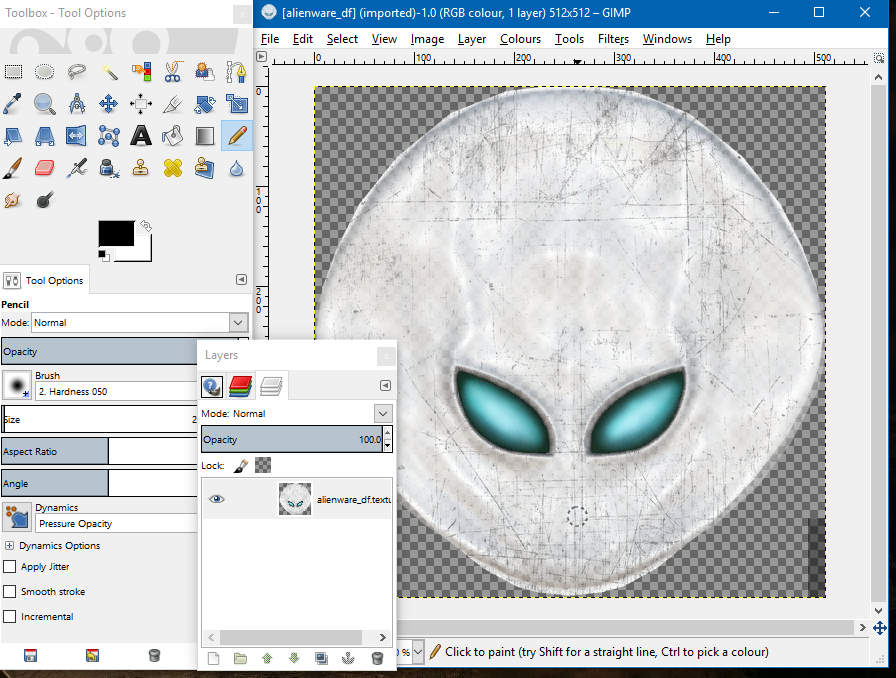Turn on Smooth stroke option
This screenshot has height=678, width=896.
(10, 592)
